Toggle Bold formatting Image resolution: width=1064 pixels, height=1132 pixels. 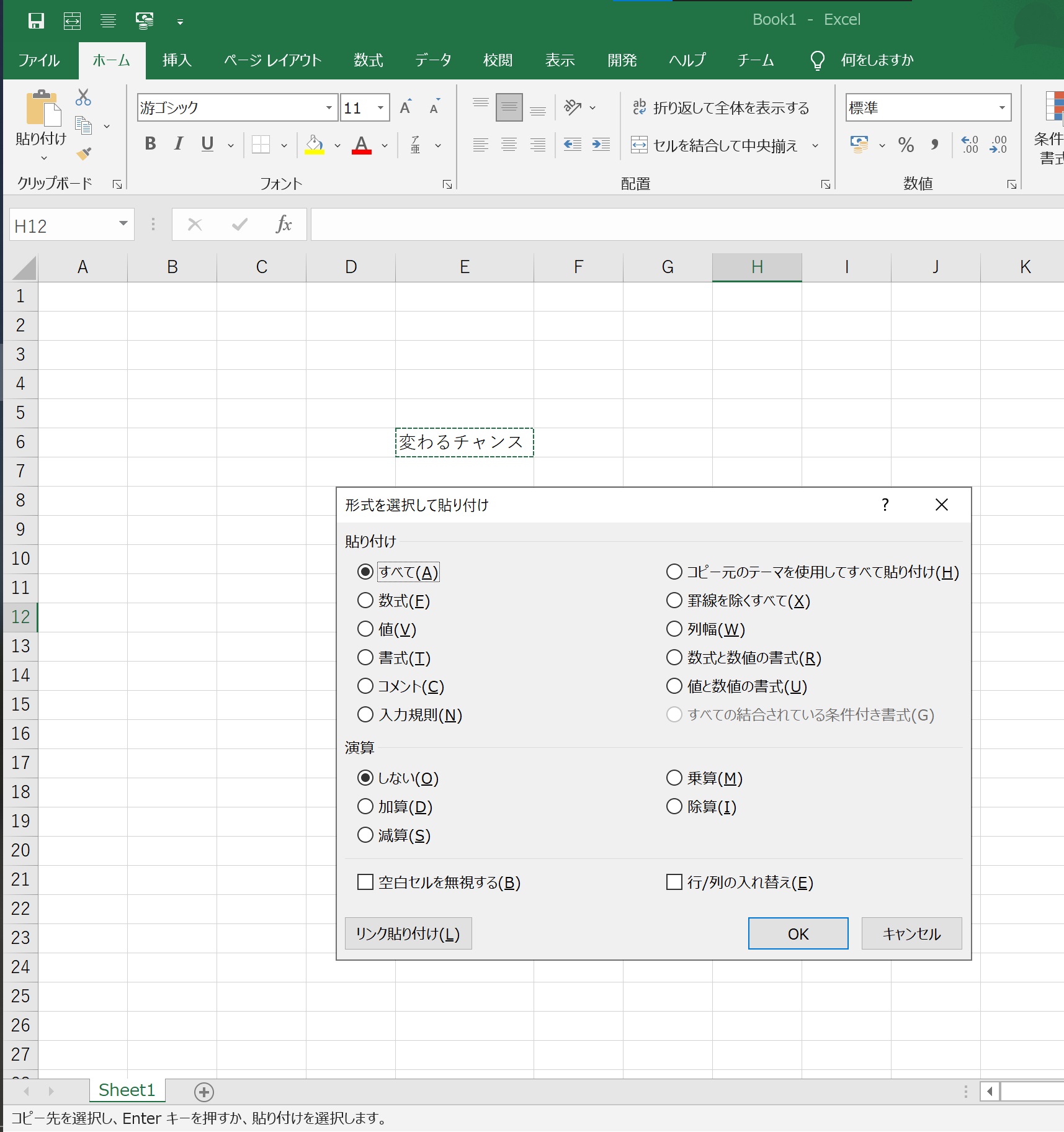click(150, 144)
